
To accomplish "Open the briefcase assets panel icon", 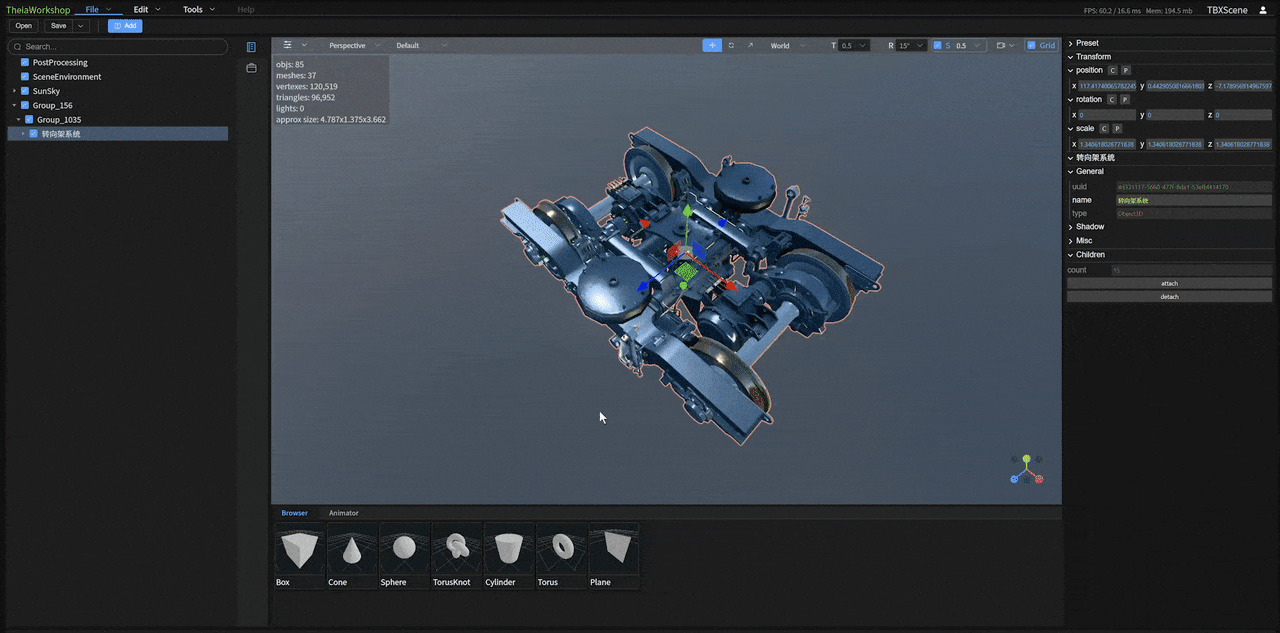I will click(x=251, y=68).
